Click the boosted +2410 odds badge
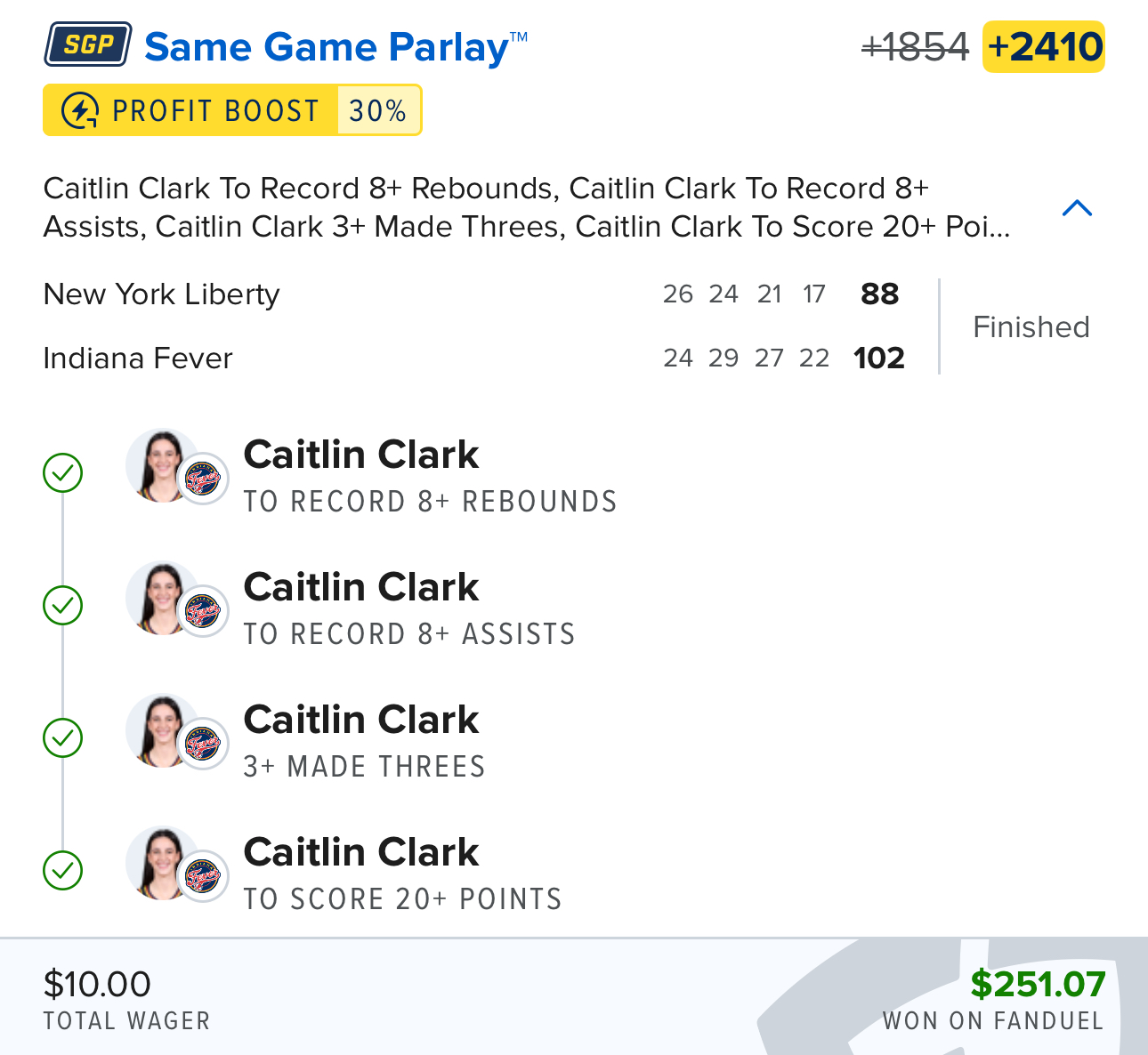 (1044, 47)
